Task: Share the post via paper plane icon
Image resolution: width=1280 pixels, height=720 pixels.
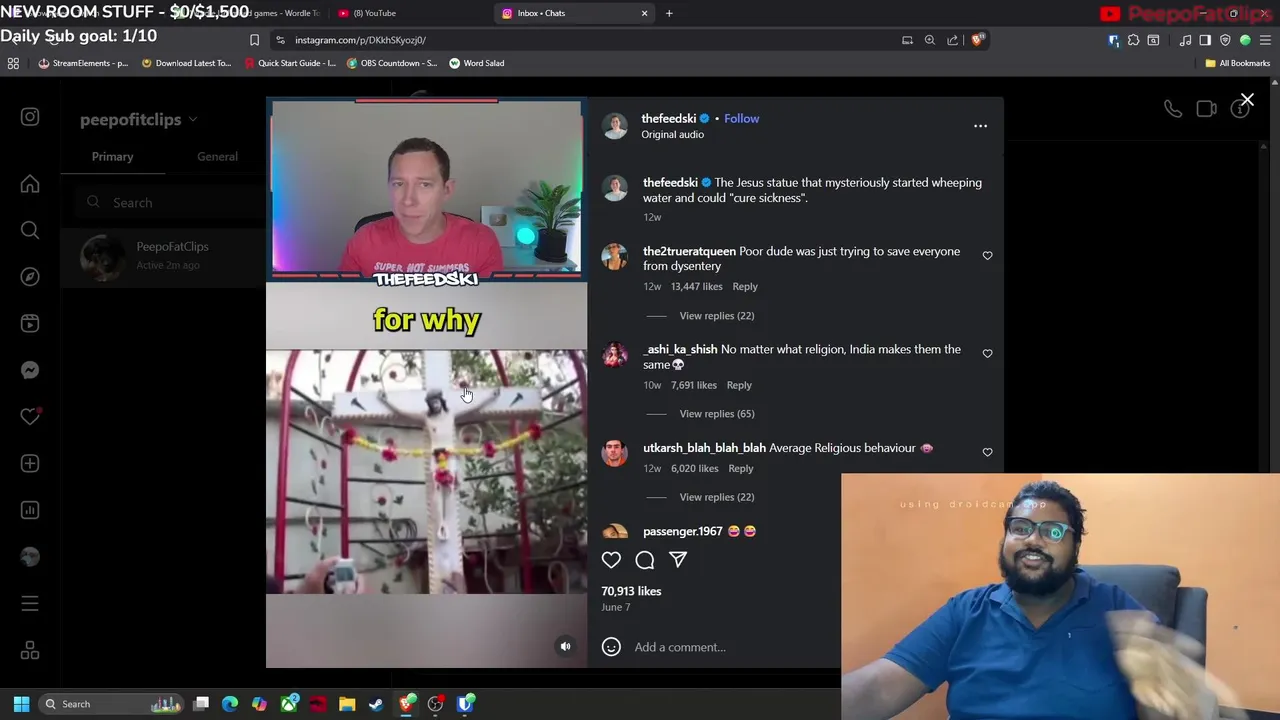Action: click(678, 560)
